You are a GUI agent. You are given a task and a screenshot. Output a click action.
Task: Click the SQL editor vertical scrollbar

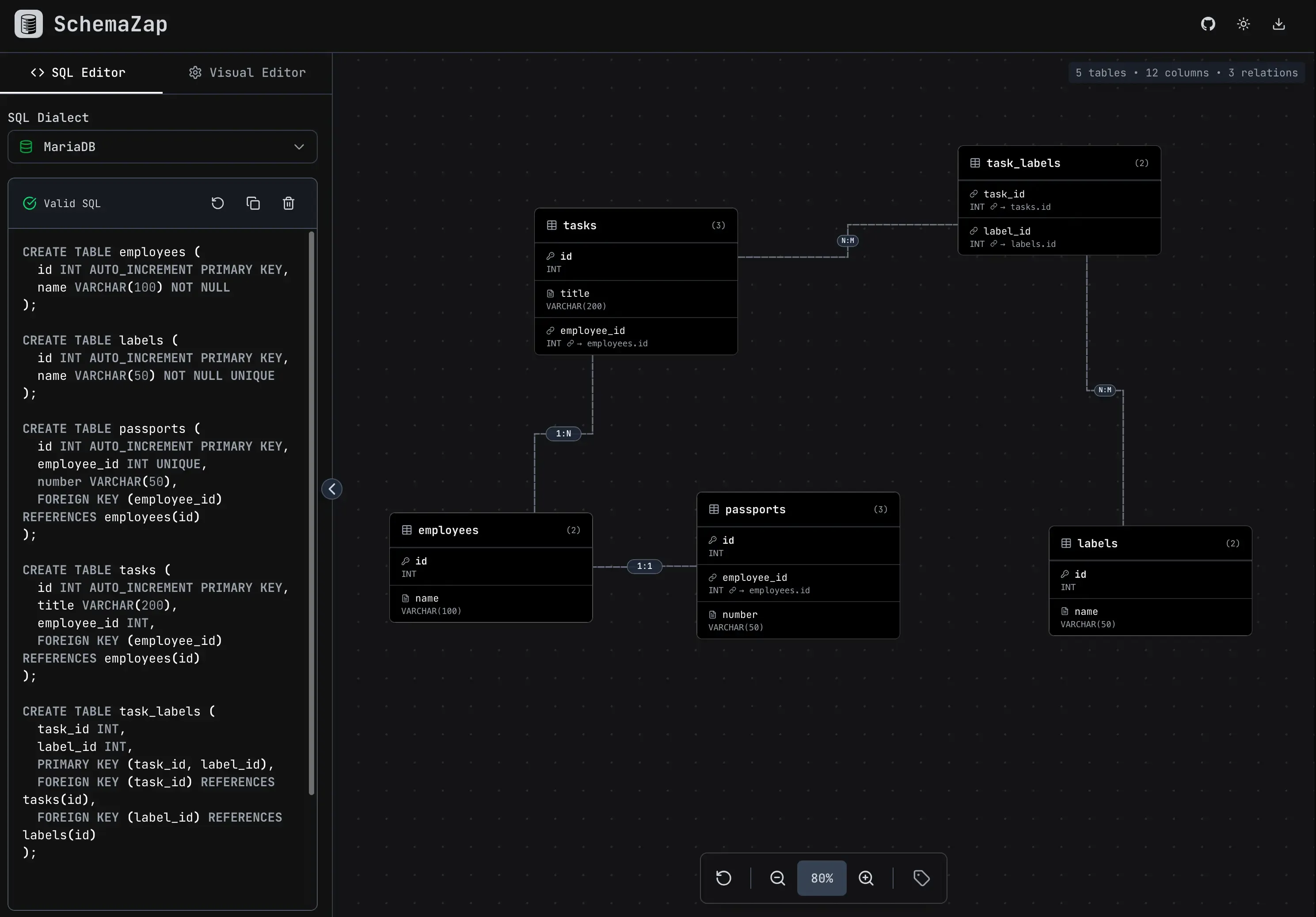312,513
